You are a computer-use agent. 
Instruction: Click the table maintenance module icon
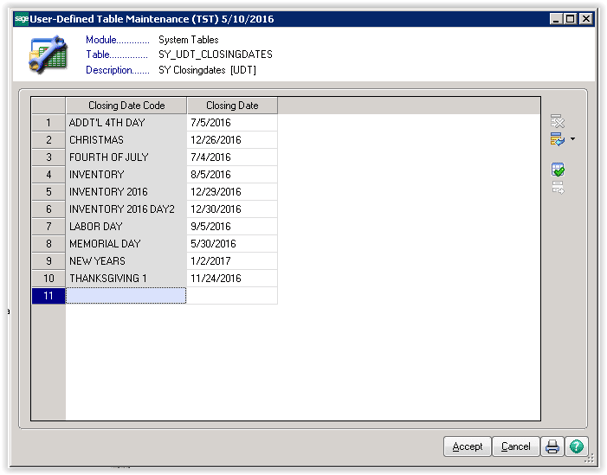[x=48, y=55]
